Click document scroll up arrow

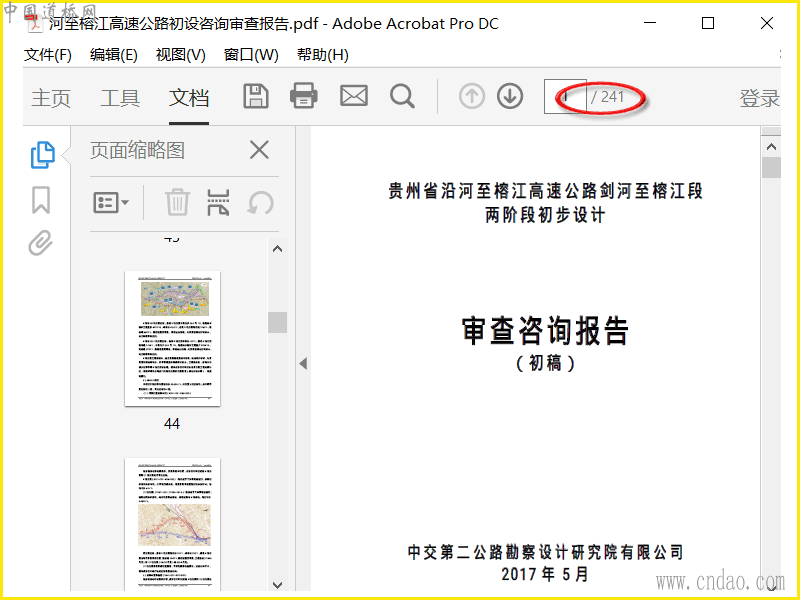(771, 147)
